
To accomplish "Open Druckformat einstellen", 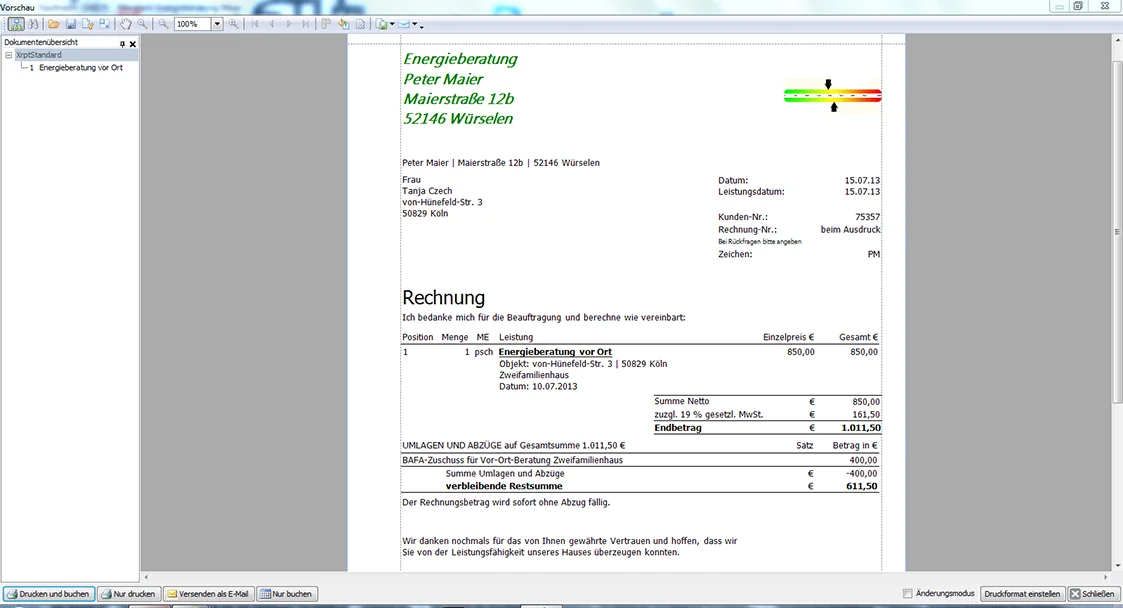I will coord(1022,594).
